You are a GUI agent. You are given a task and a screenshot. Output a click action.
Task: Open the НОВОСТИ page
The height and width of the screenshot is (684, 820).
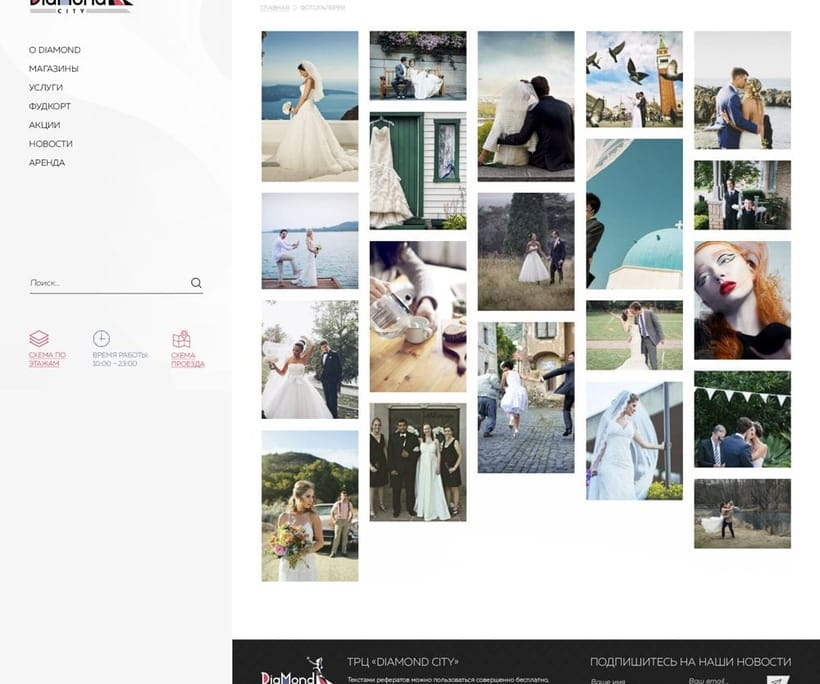[51, 144]
